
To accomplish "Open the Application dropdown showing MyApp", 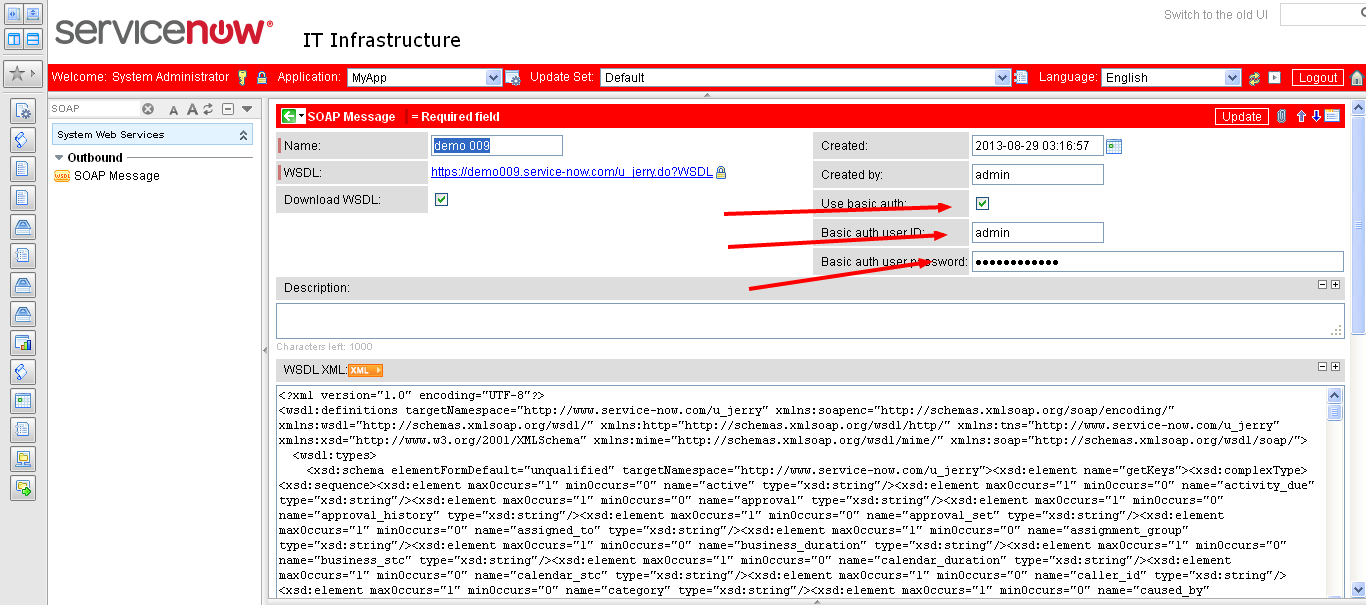I will click(424, 78).
